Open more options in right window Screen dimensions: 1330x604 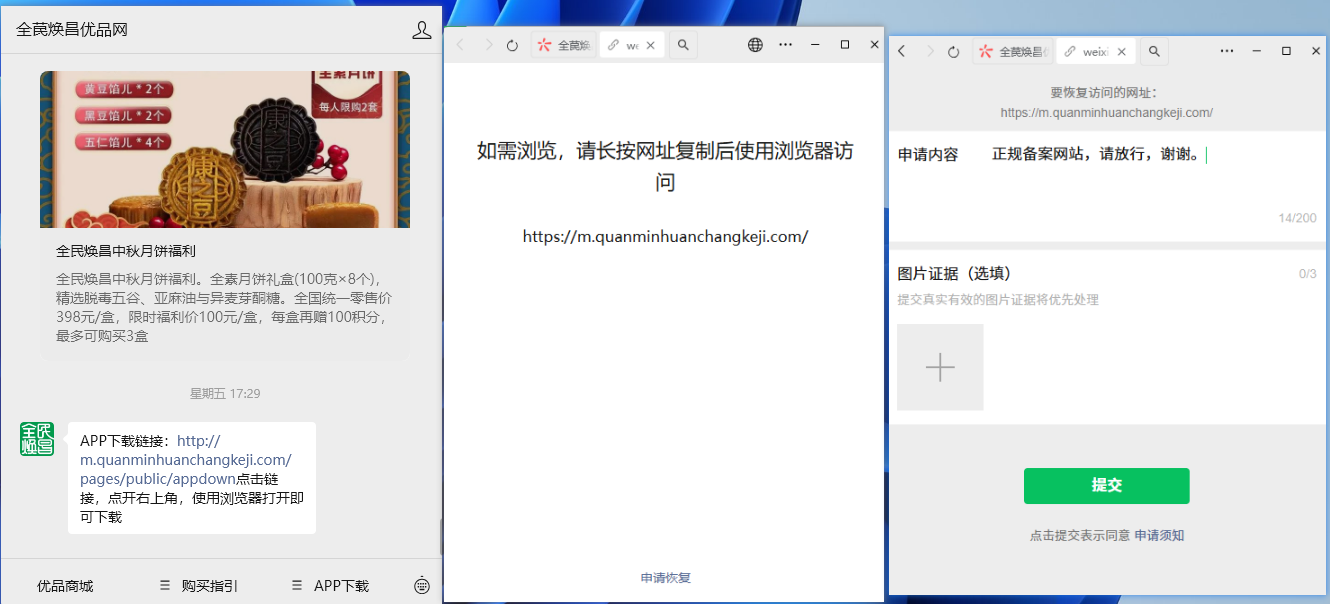[1227, 51]
